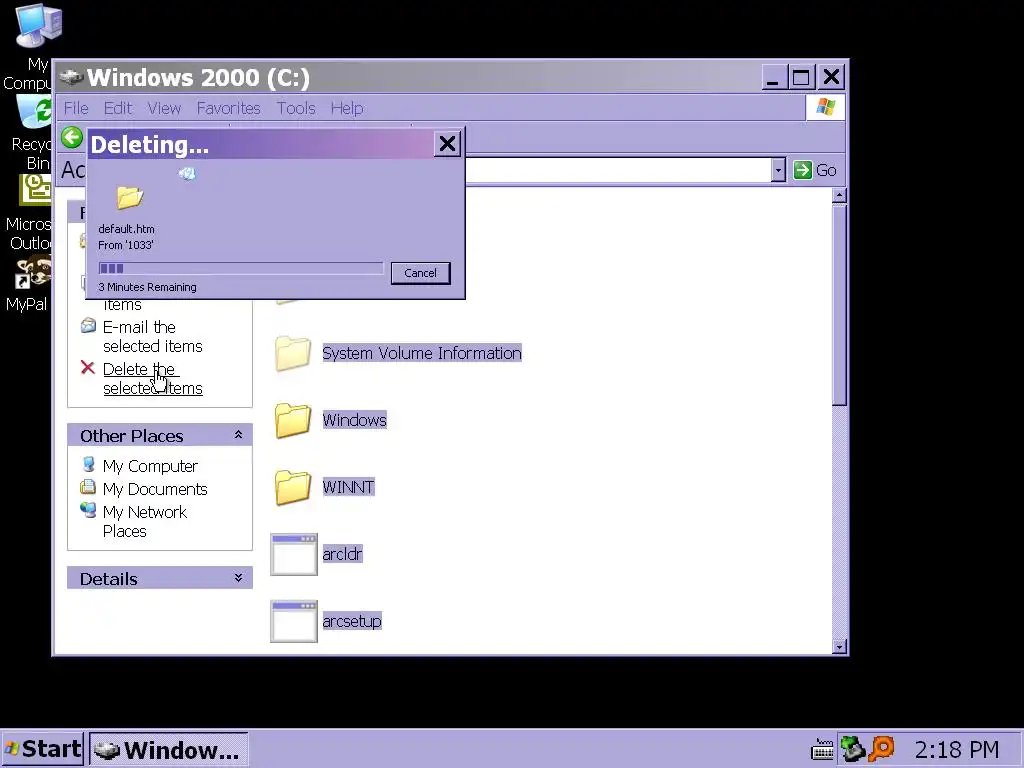Click the folder icon in Deleting dialog
Screen dimensions: 1024x768
click(x=129, y=197)
